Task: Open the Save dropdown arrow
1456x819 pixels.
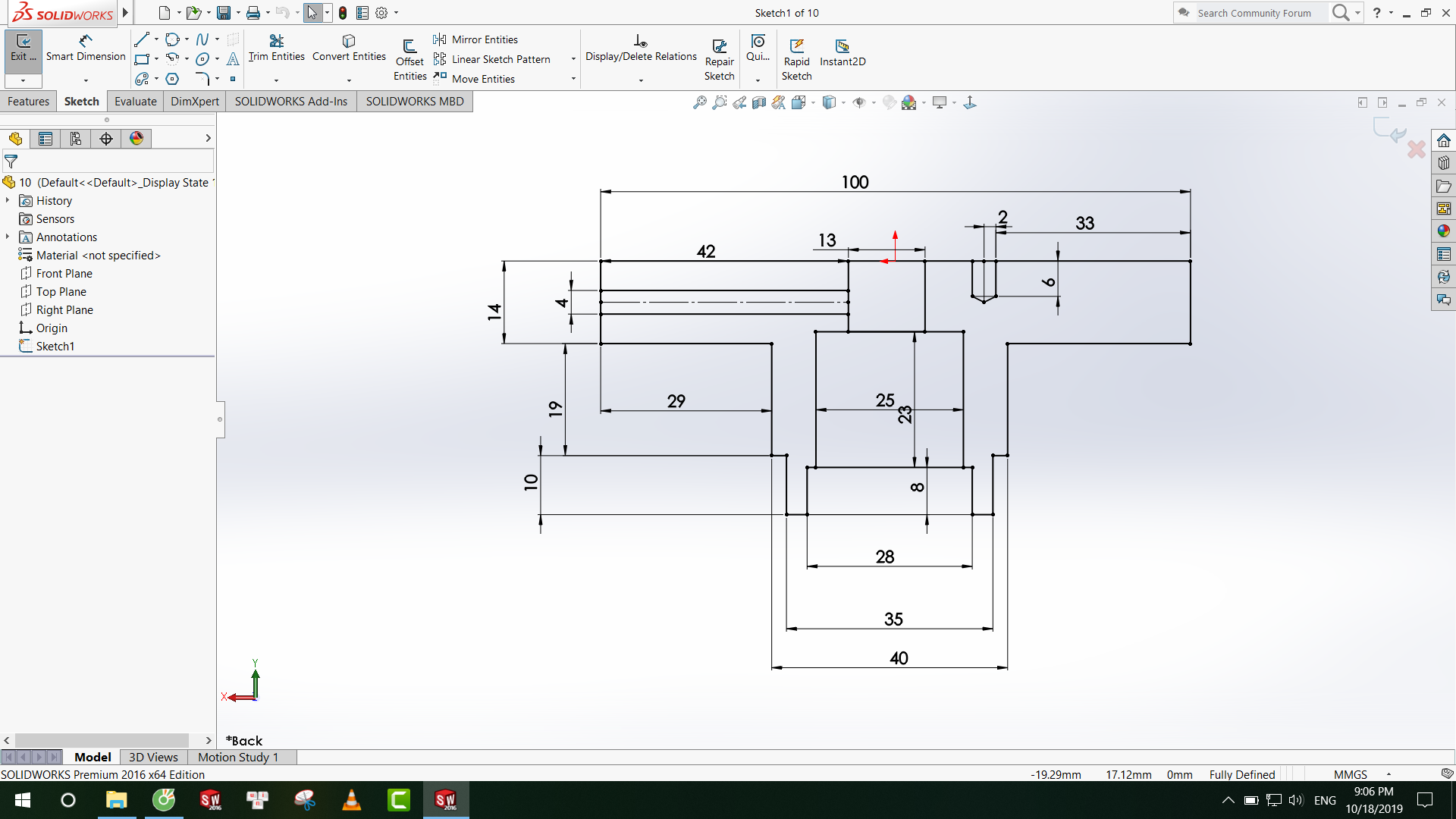Action: click(237, 13)
